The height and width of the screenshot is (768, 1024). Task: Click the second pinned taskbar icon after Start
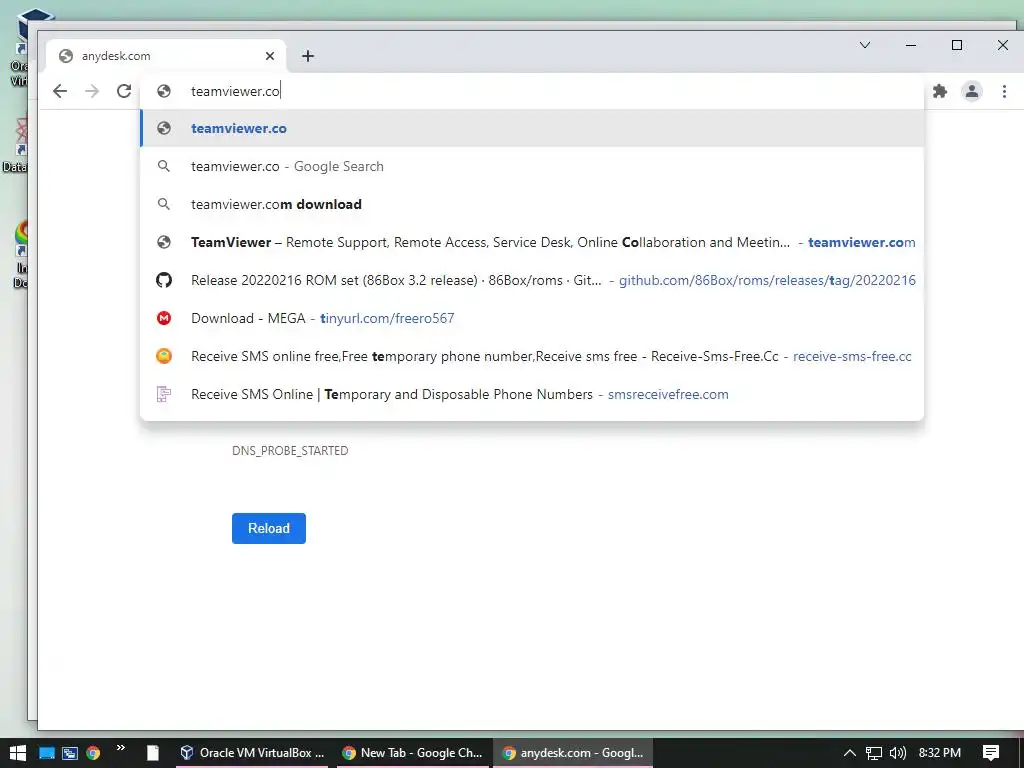pyautogui.click(x=70, y=753)
